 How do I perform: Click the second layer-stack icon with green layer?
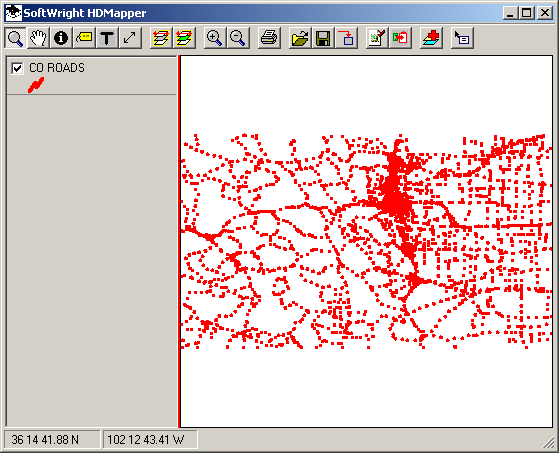tap(184, 38)
